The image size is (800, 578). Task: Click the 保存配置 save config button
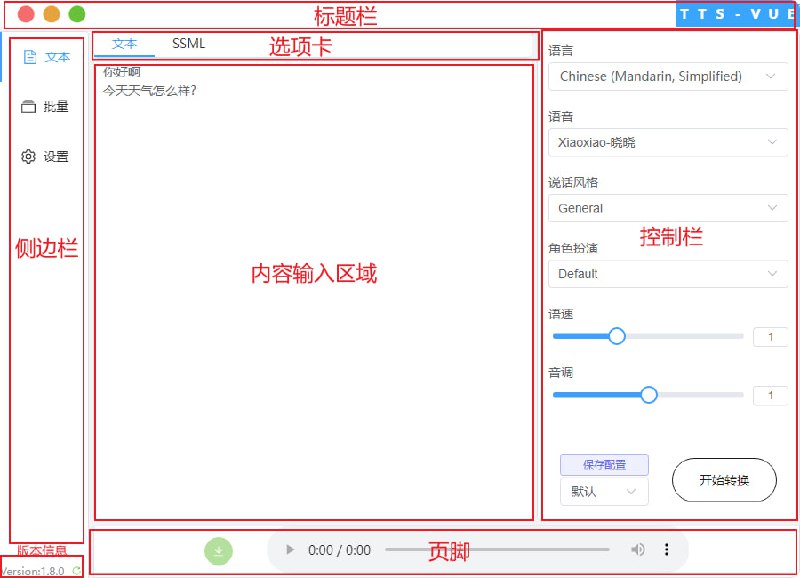603,464
